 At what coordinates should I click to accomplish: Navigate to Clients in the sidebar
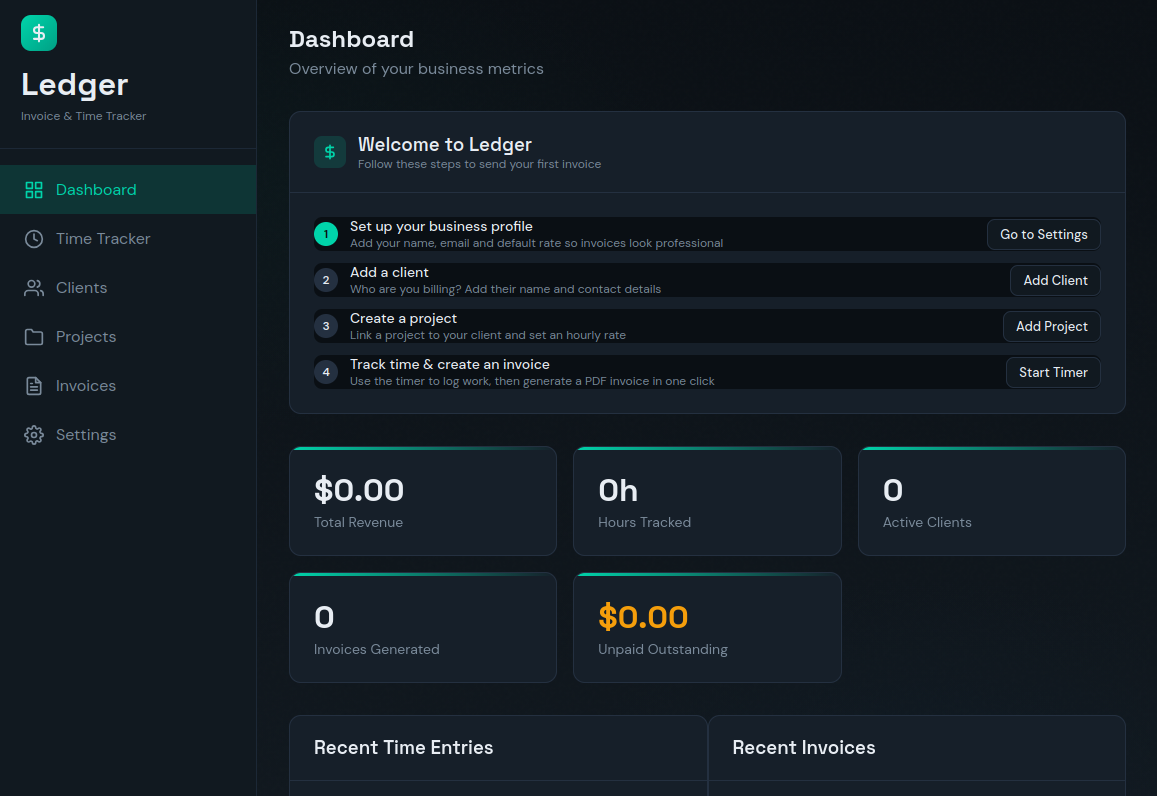128,288
